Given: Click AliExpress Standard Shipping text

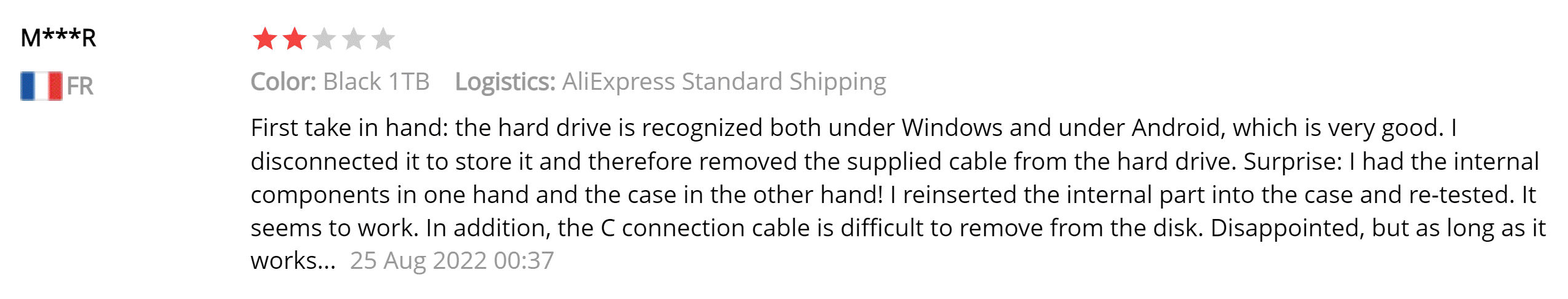Looking at the screenshot, I should click(x=724, y=82).
